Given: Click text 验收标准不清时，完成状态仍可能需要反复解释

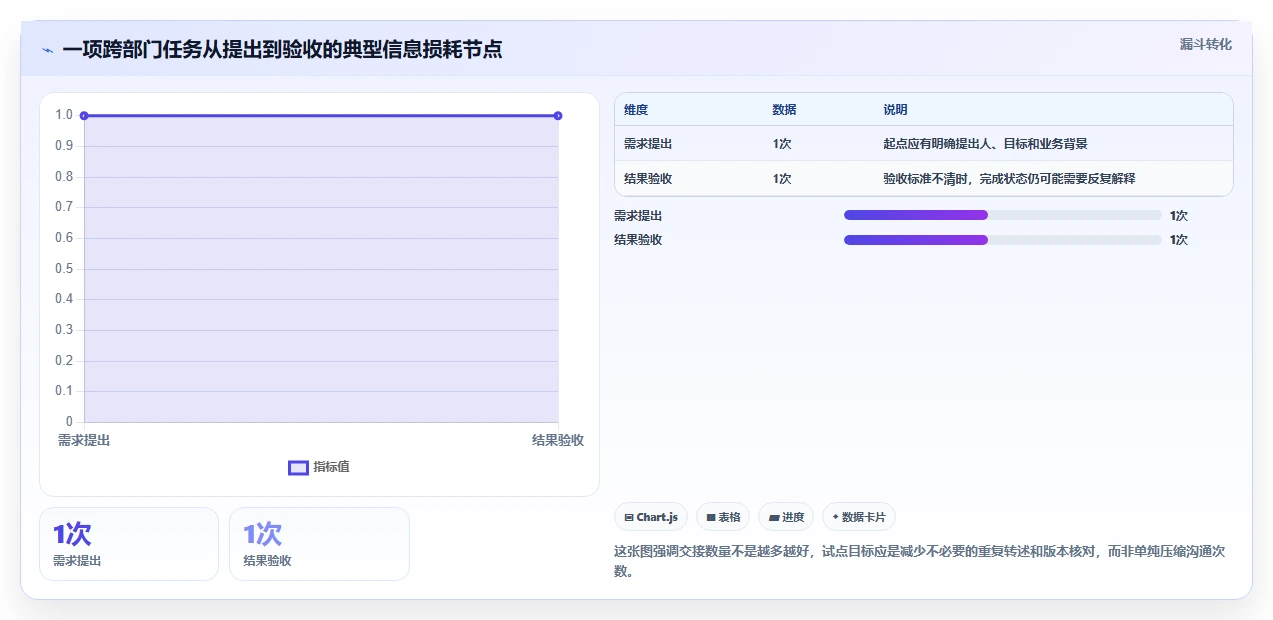Looking at the screenshot, I should tap(1009, 178).
